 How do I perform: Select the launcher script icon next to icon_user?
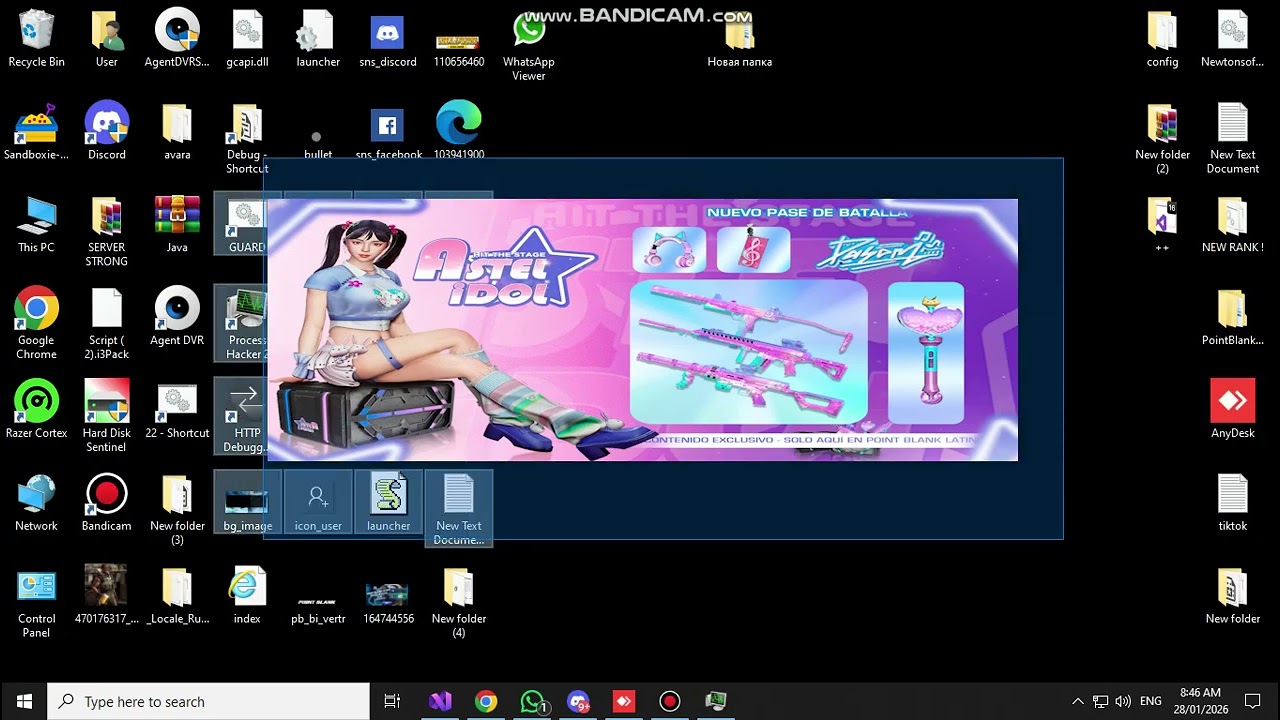[x=388, y=504]
